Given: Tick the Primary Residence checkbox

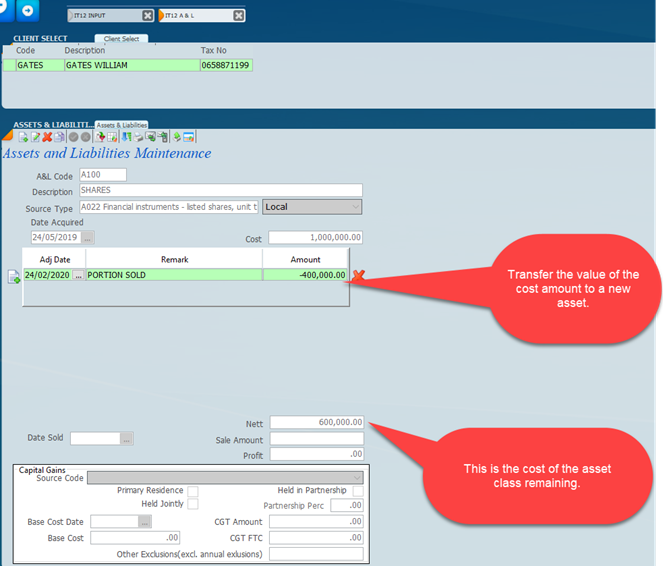Looking at the screenshot, I should [x=193, y=491].
